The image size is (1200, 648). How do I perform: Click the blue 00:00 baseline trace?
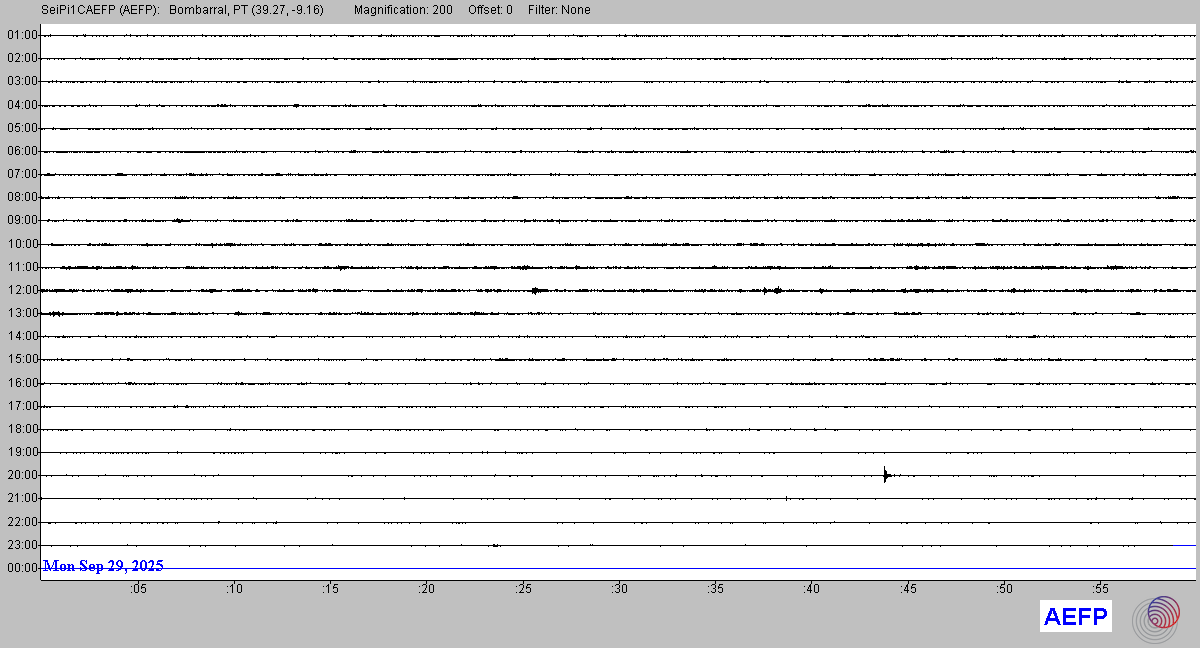click(x=680, y=568)
